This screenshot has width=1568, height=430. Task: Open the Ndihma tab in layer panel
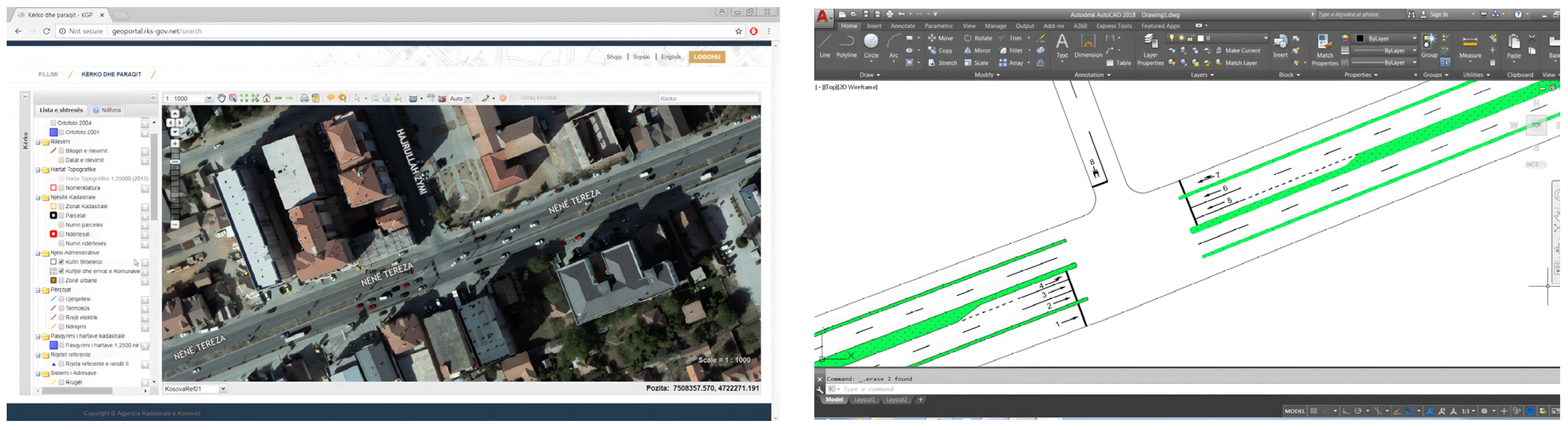pyautogui.click(x=107, y=110)
